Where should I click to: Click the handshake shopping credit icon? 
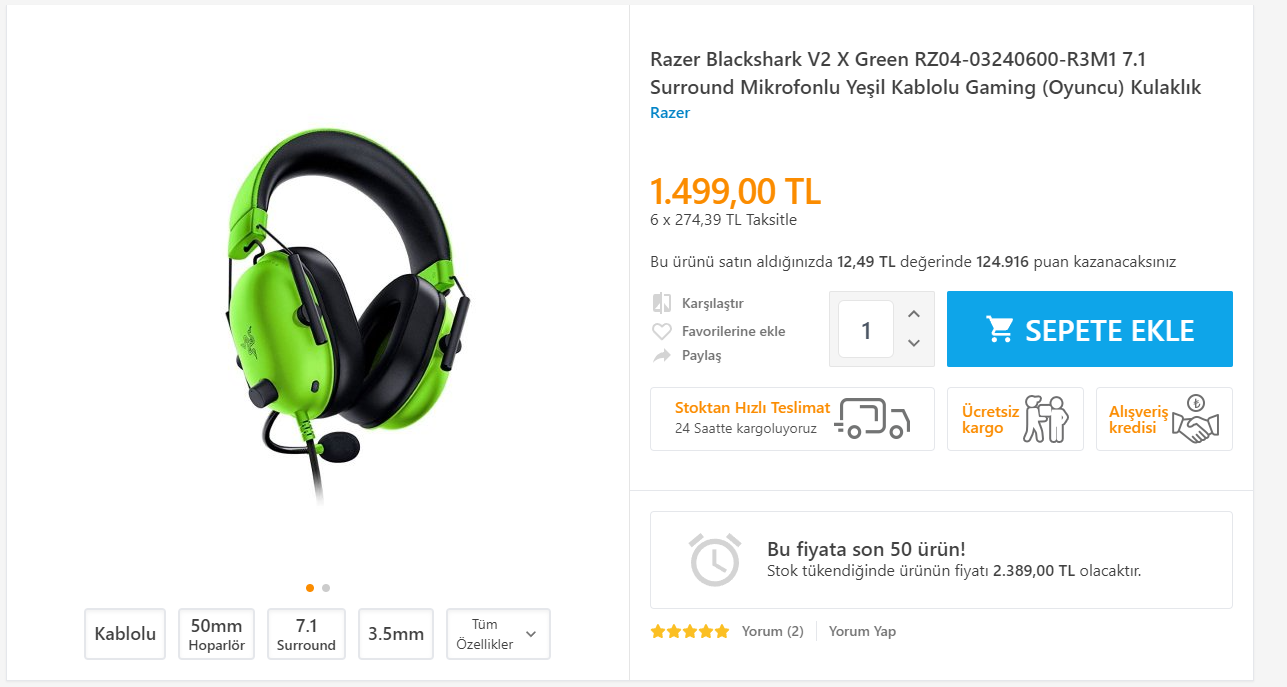pyautogui.click(x=1195, y=420)
